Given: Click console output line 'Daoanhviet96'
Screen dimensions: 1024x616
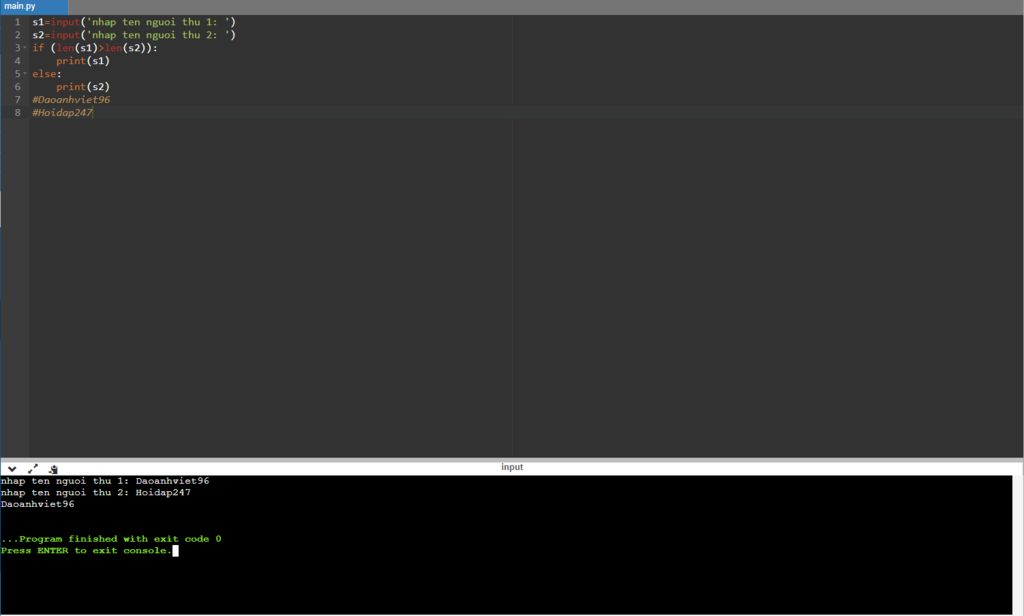Looking at the screenshot, I should (37, 504).
